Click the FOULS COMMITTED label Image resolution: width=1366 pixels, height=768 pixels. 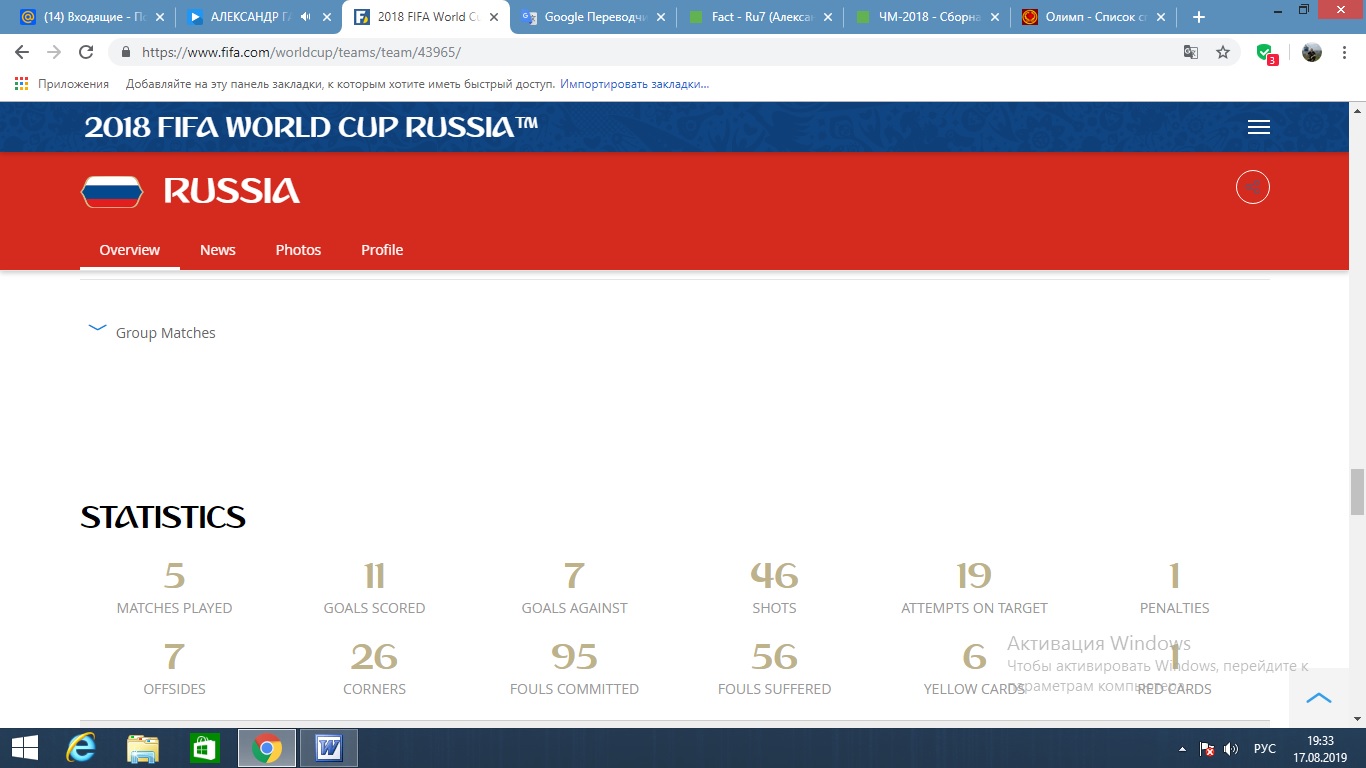[x=574, y=689]
